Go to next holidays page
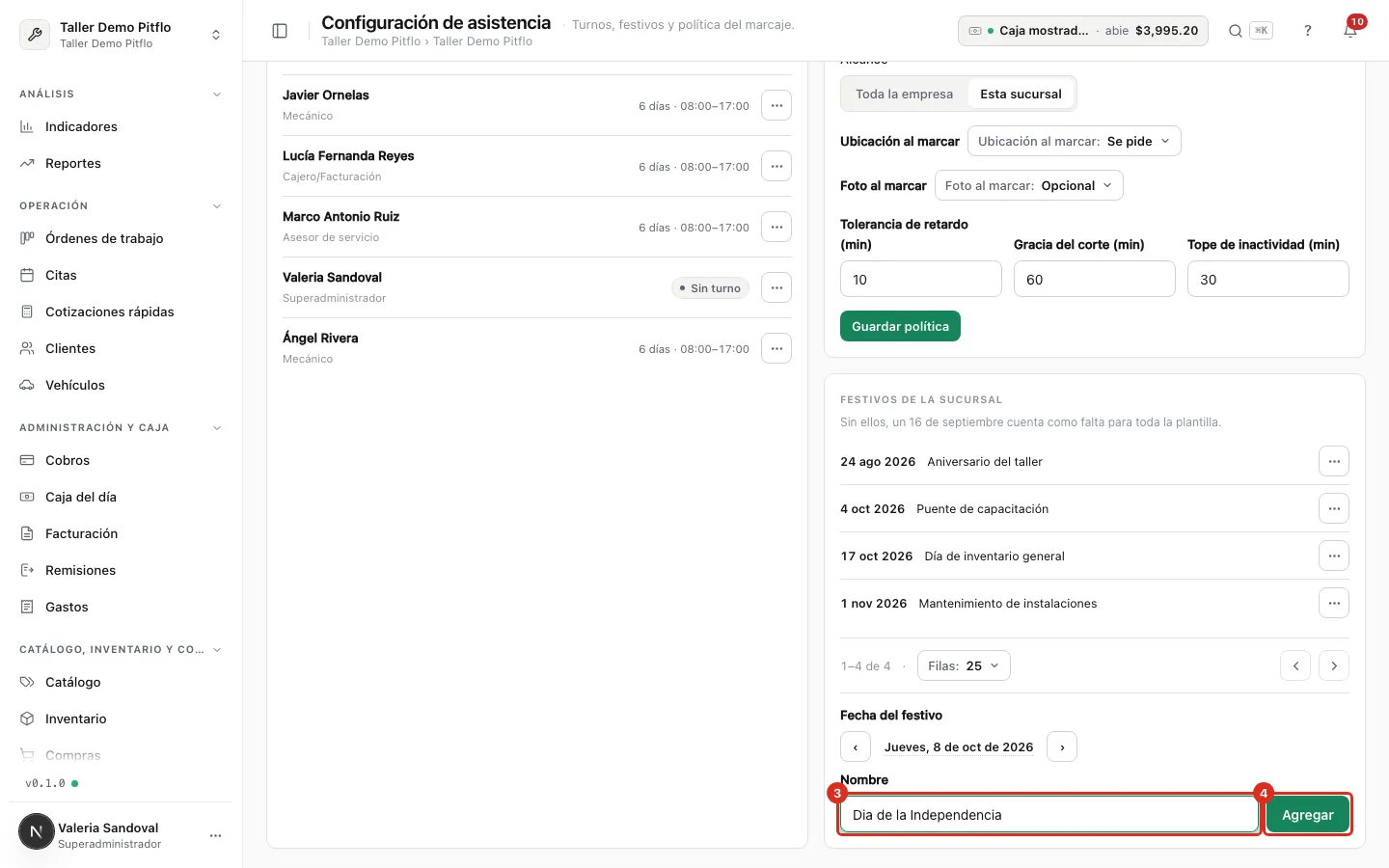 pyautogui.click(x=1334, y=665)
